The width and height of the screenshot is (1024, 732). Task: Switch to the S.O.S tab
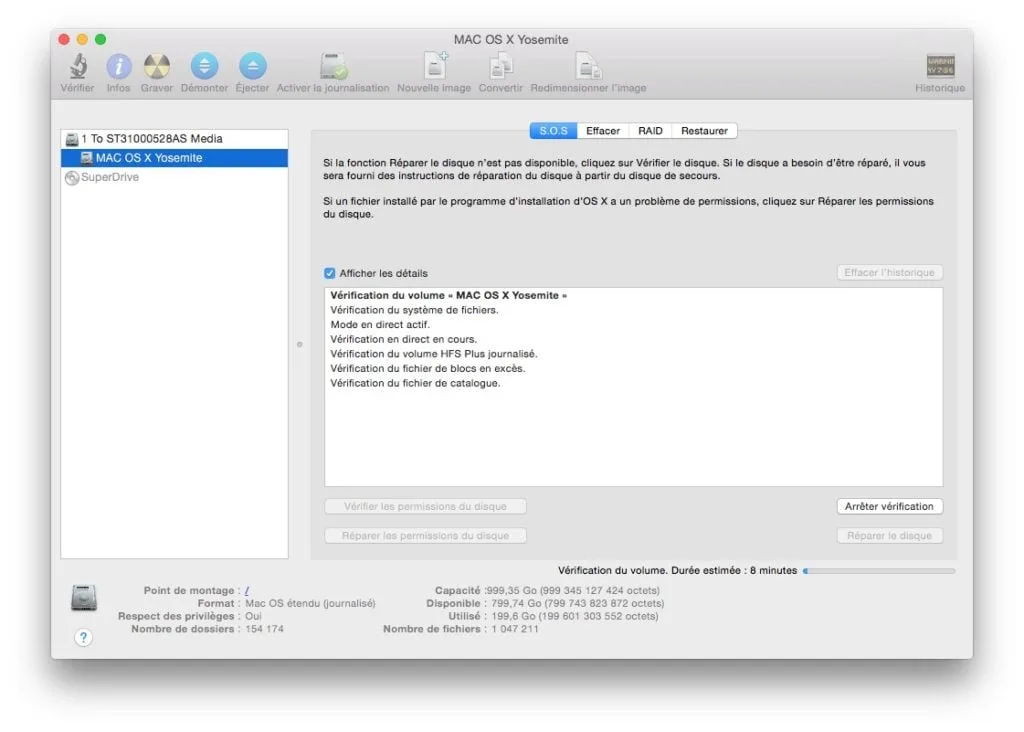click(553, 131)
